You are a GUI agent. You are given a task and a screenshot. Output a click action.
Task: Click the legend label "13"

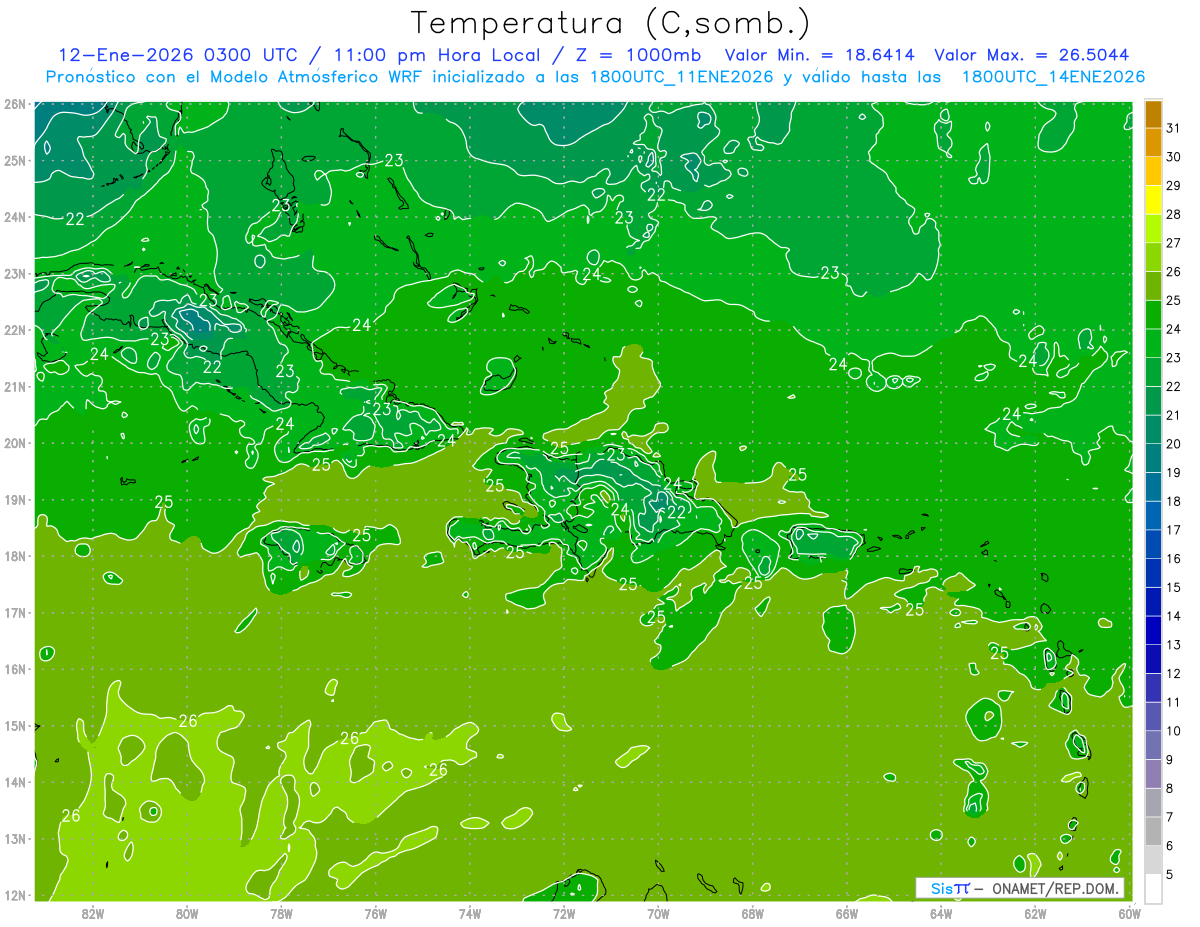coord(1173,645)
